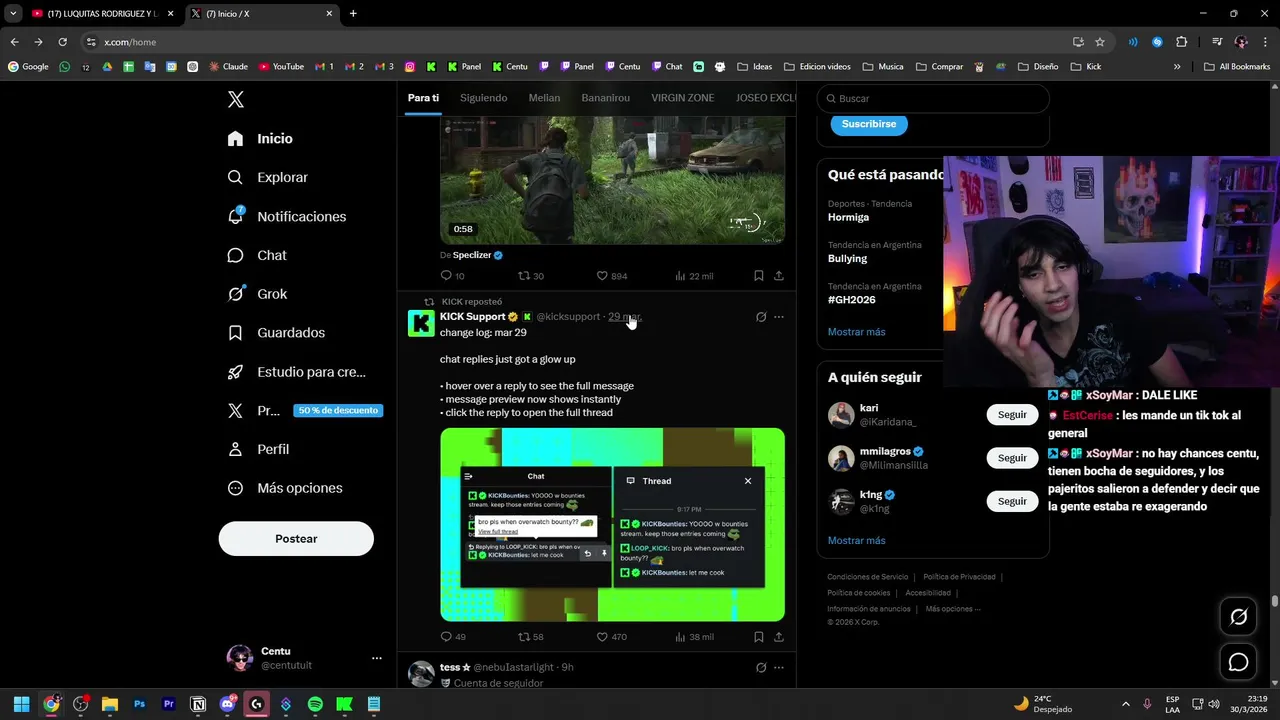Open the Edicion videos bookmark folder
This screenshot has height=720, width=1280.
coord(817,67)
